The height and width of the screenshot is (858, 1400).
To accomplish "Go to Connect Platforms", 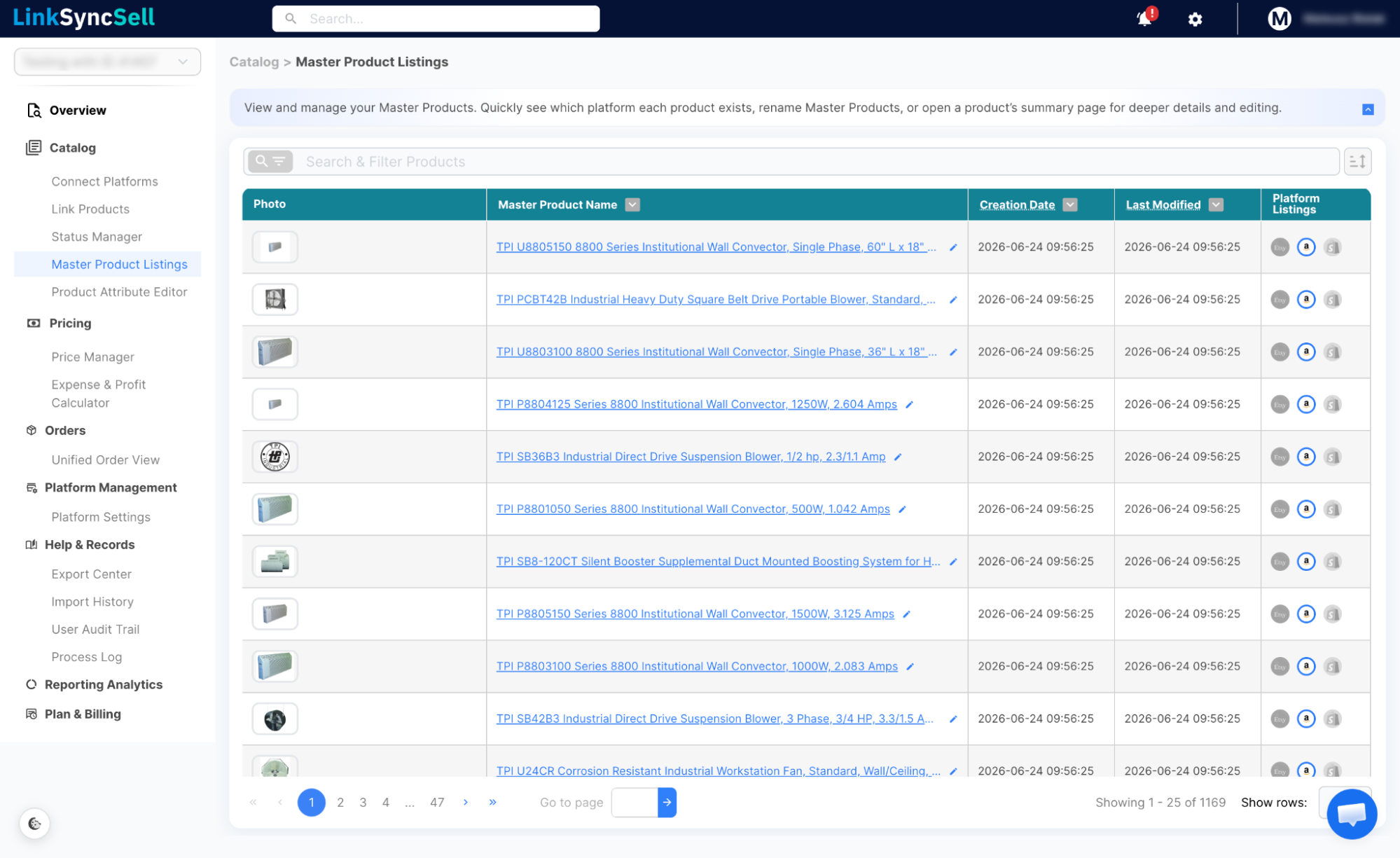I will point(104,181).
